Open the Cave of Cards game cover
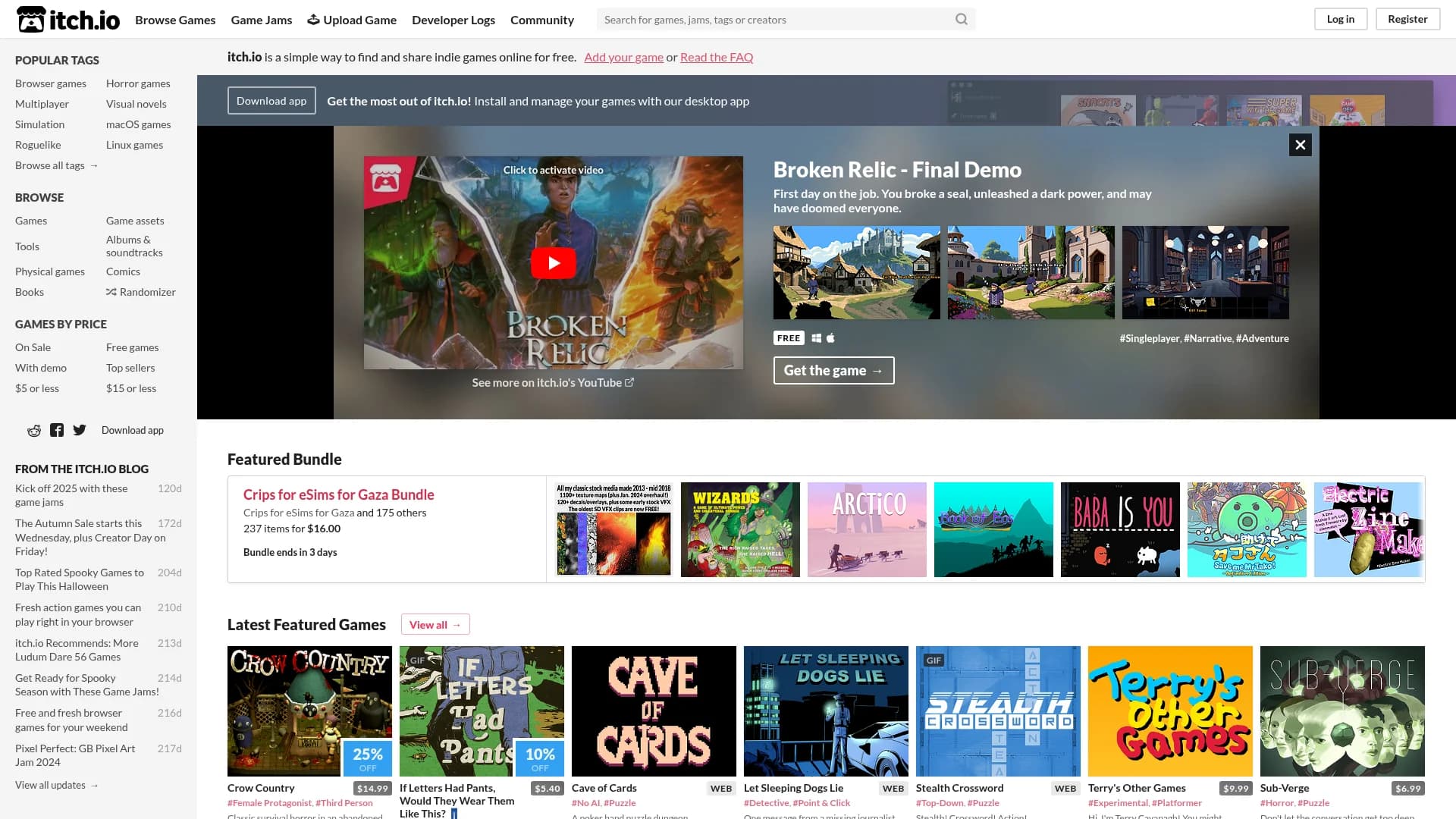Viewport: 1456px width, 819px height. (654, 711)
